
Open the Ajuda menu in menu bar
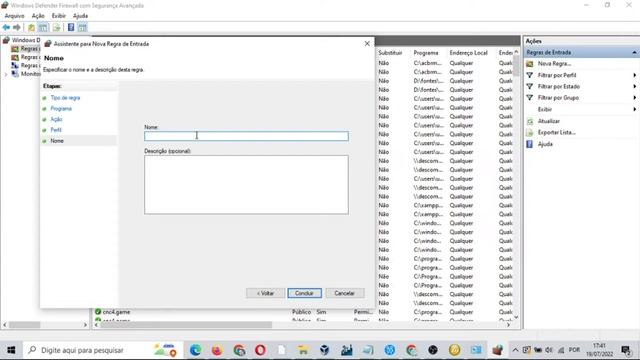pyautogui.click(x=80, y=16)
